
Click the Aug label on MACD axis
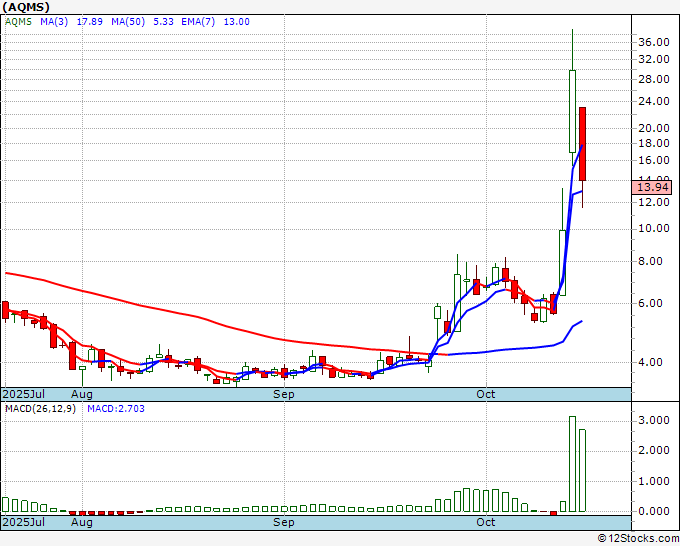pos(82,522)
